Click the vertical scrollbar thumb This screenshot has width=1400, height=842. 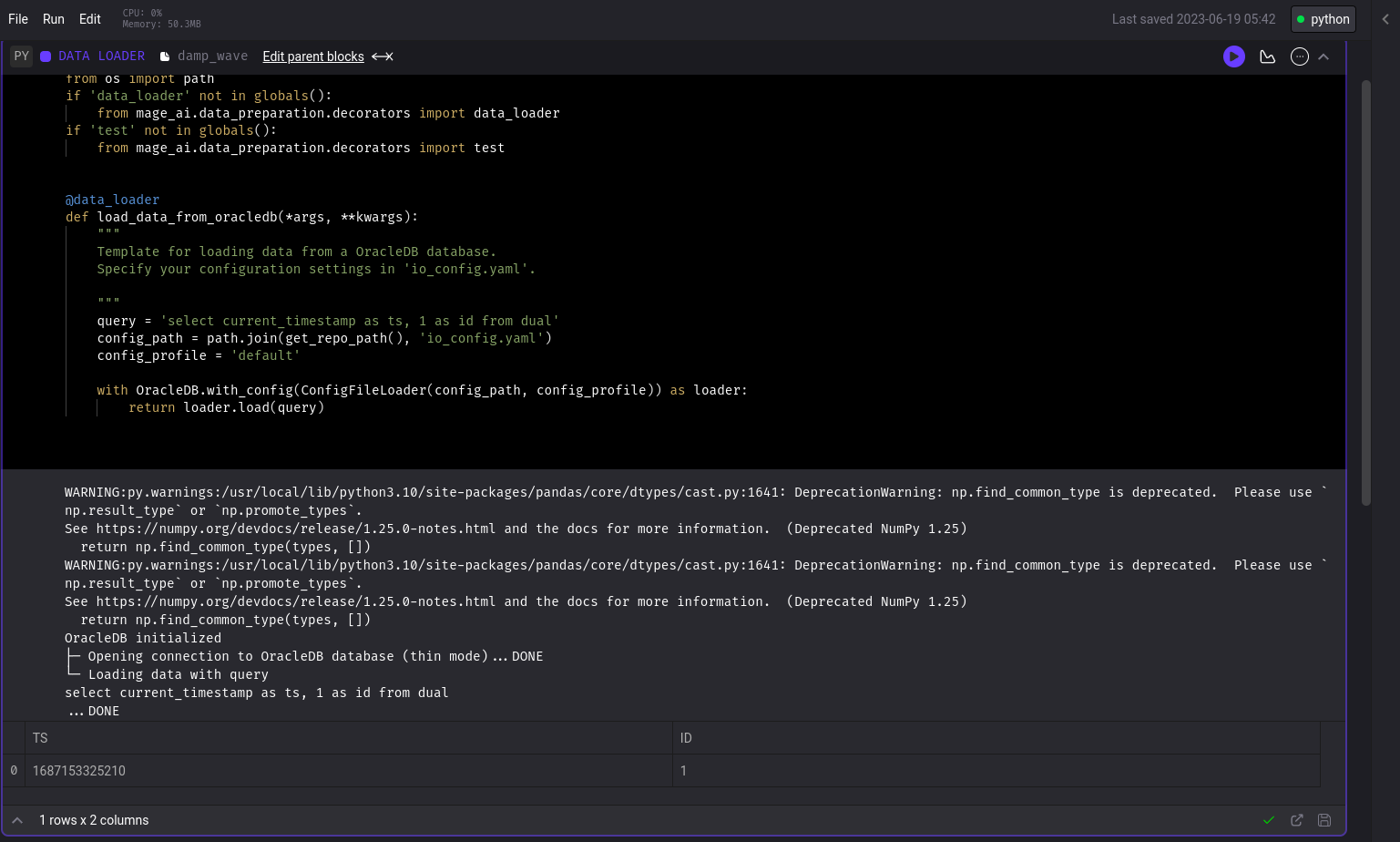point(1365,293)
